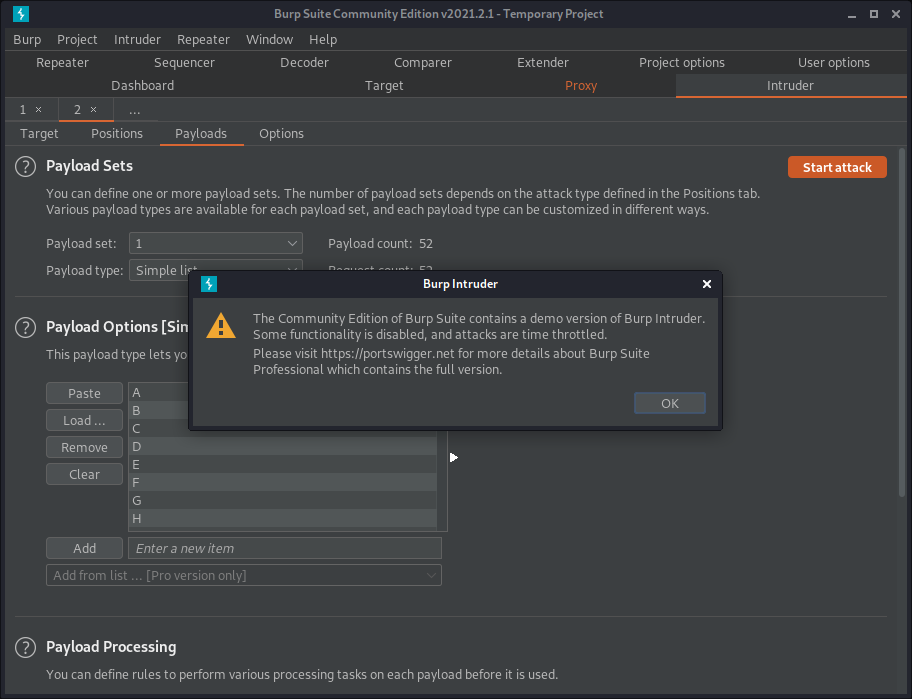
Task: Click the Burp Suite logo in the main title bar
Action: coord(21,13)
